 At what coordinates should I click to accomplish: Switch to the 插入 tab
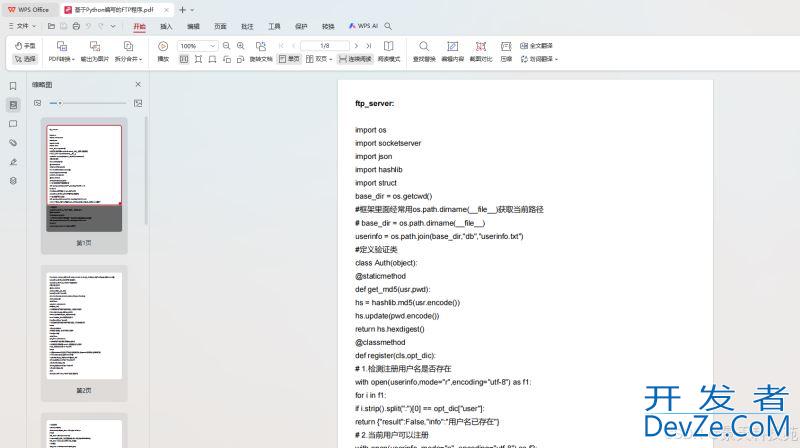click(x=166, y=26)
